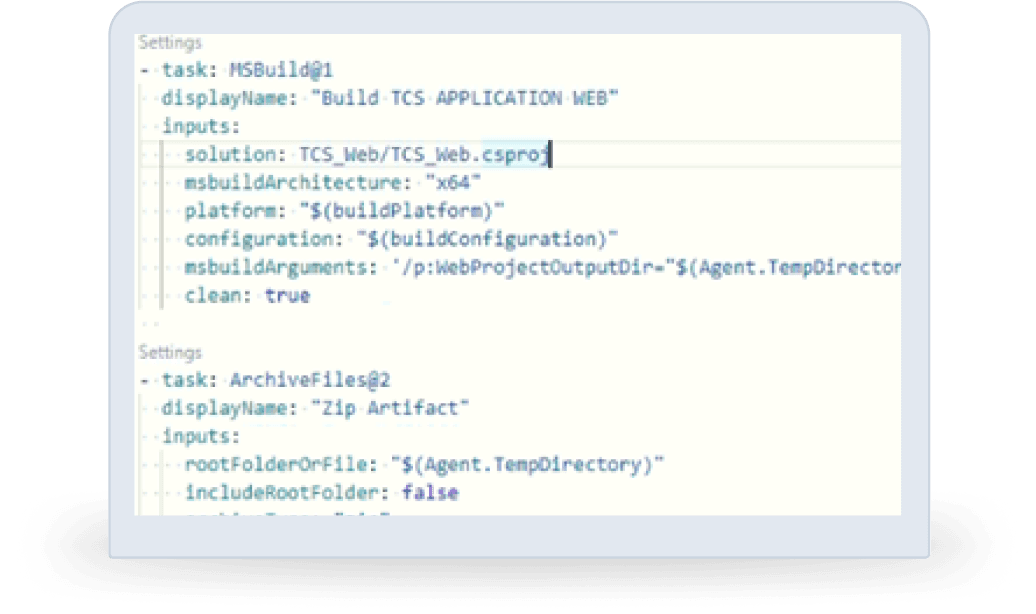Click the 'task: MSBuild@1' line
The image size is (1036, 614).
coord(237,70)
